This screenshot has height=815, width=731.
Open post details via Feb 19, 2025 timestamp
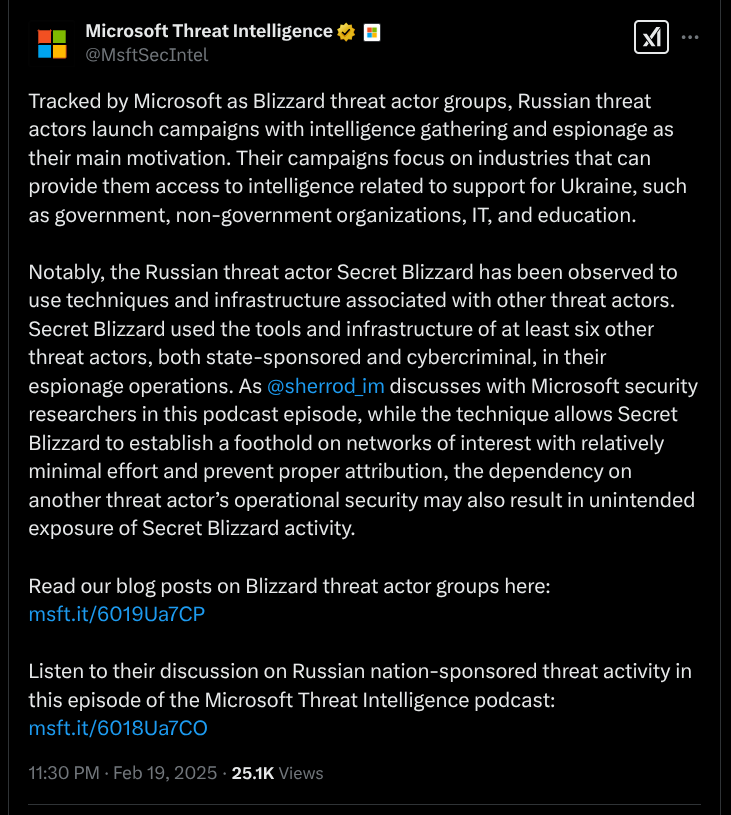click(164, 773)
